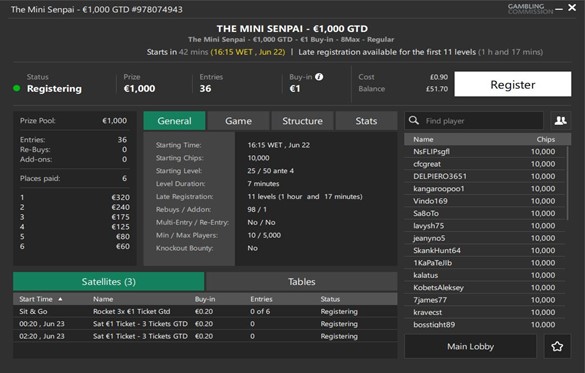Click the Register button

coord(513,84)
